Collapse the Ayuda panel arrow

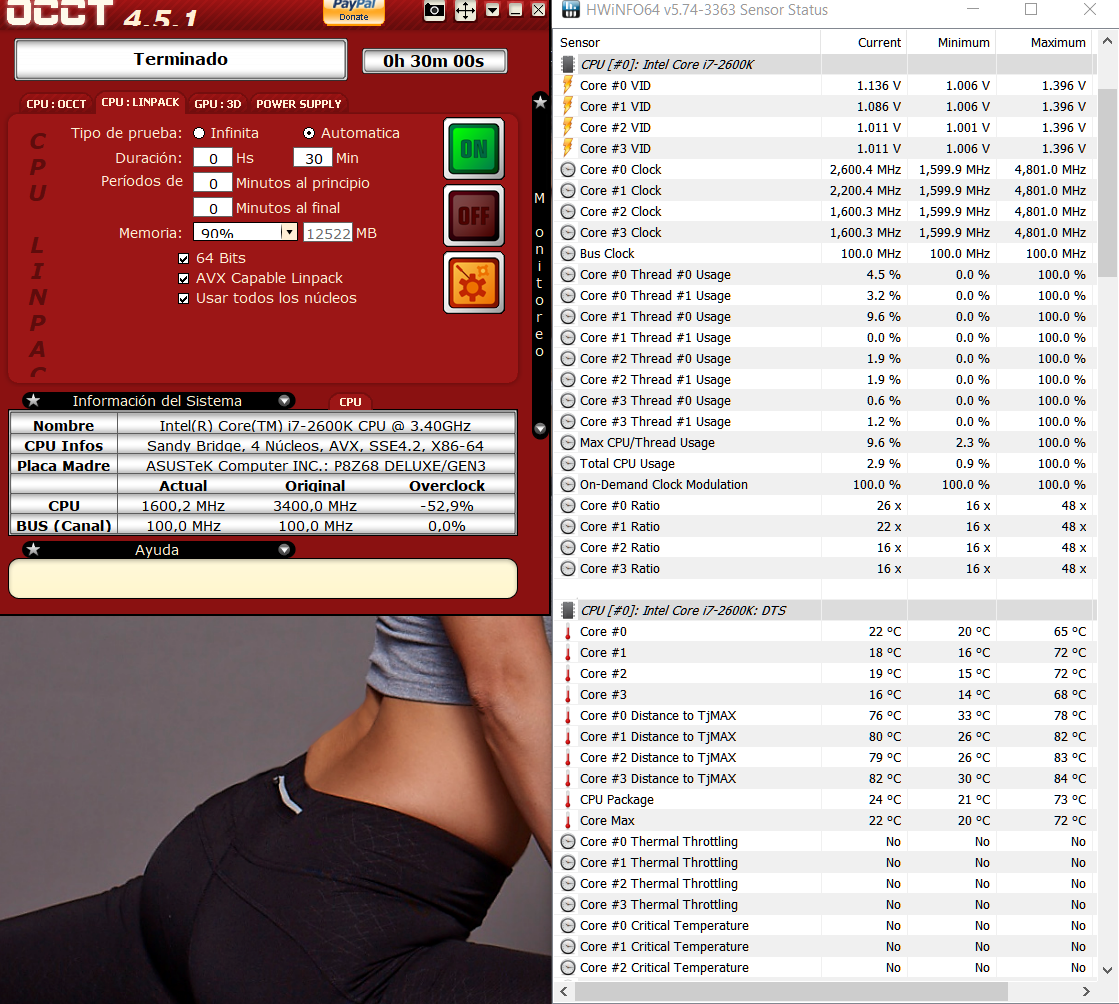(x=285, y=550)
